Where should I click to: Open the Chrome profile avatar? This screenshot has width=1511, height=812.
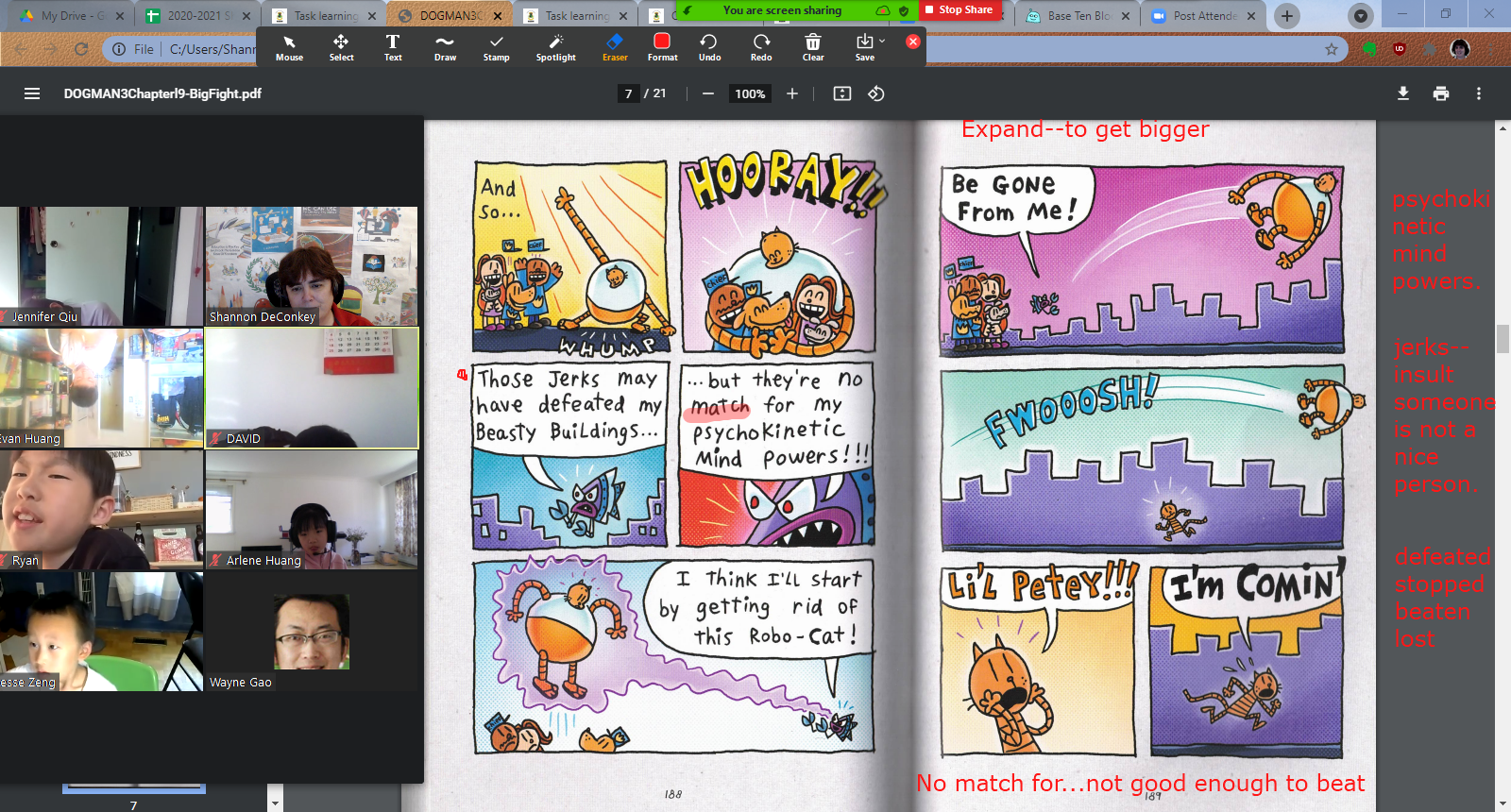(1460, 49)
